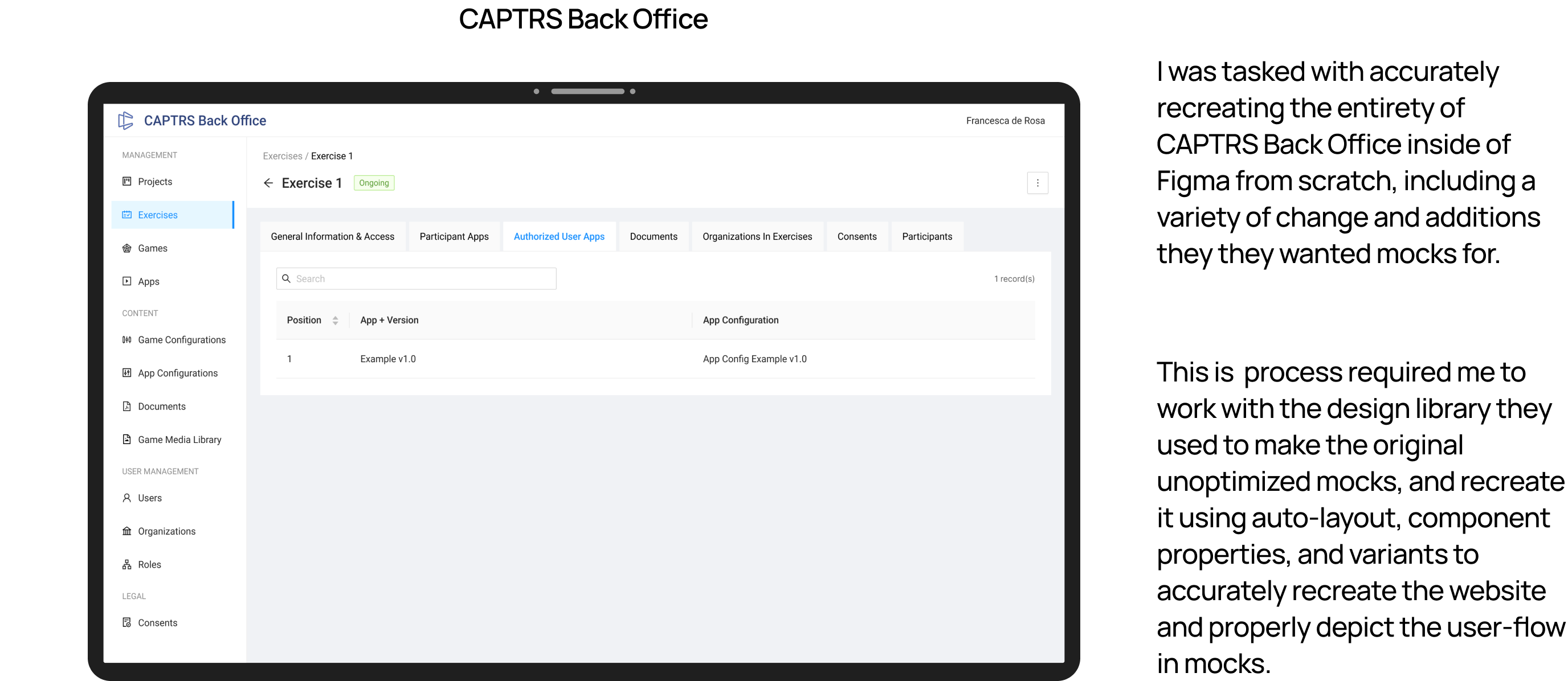This screenshot has width=1568, height=681.
Task: Open the Organizations In Exercises tab
Action: point(757,236)
